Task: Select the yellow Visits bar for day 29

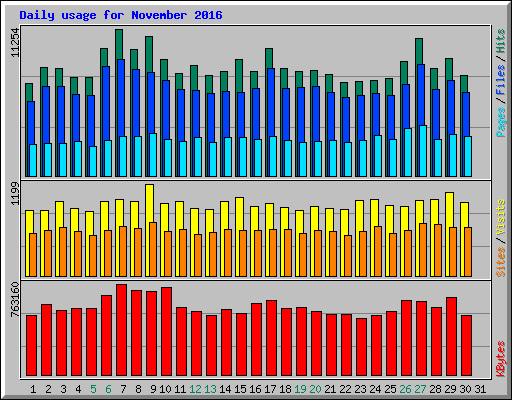Action: [450, 210]
